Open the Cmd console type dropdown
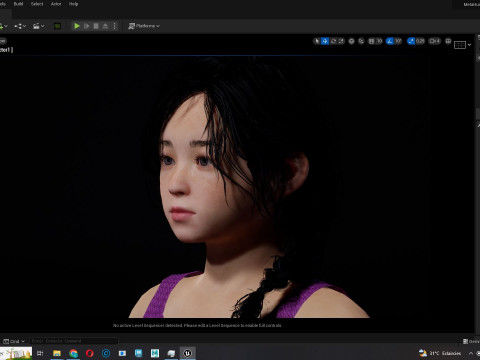 point(14,341)
